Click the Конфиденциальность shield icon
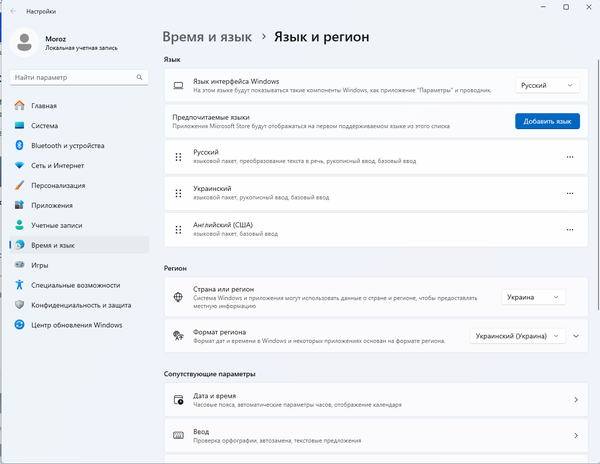Image resolution: width=600 pixels, height=464 pixels. [x=20, y=304]
